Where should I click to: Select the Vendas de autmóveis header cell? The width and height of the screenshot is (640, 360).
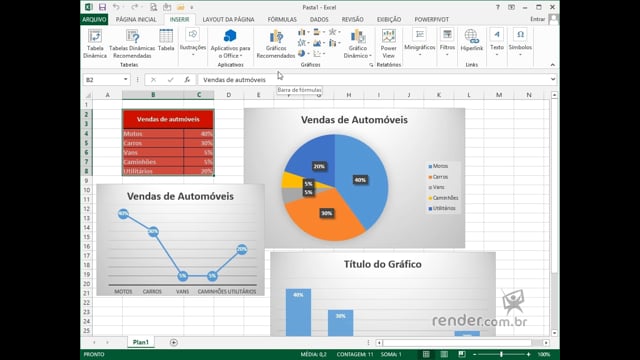click(x=168, y=119)
